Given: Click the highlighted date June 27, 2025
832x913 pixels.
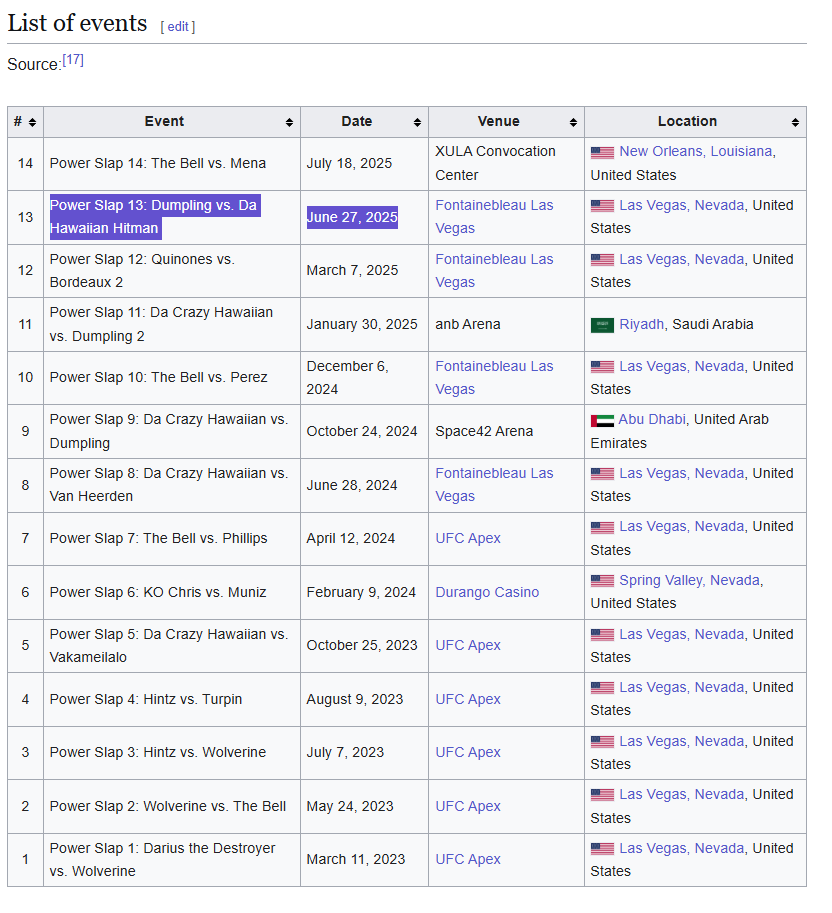Looking at the screenshot, I should pos(352,217).
